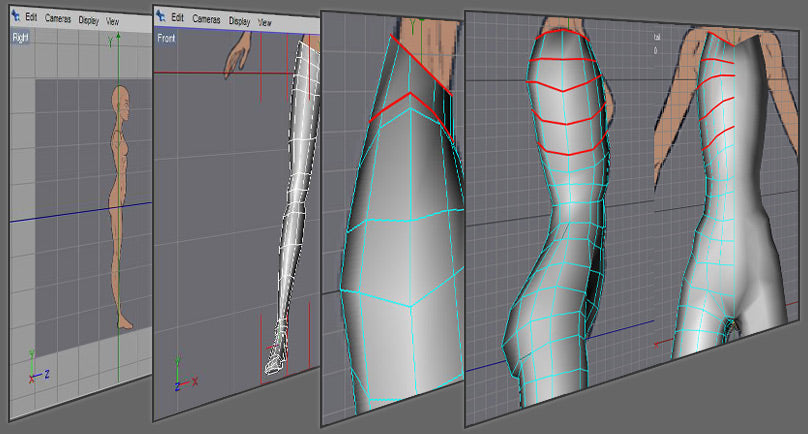This screenshot has height=434, width=808.
Task: Open the Display menu in the Front viewport
Action: tap(239, 21)
